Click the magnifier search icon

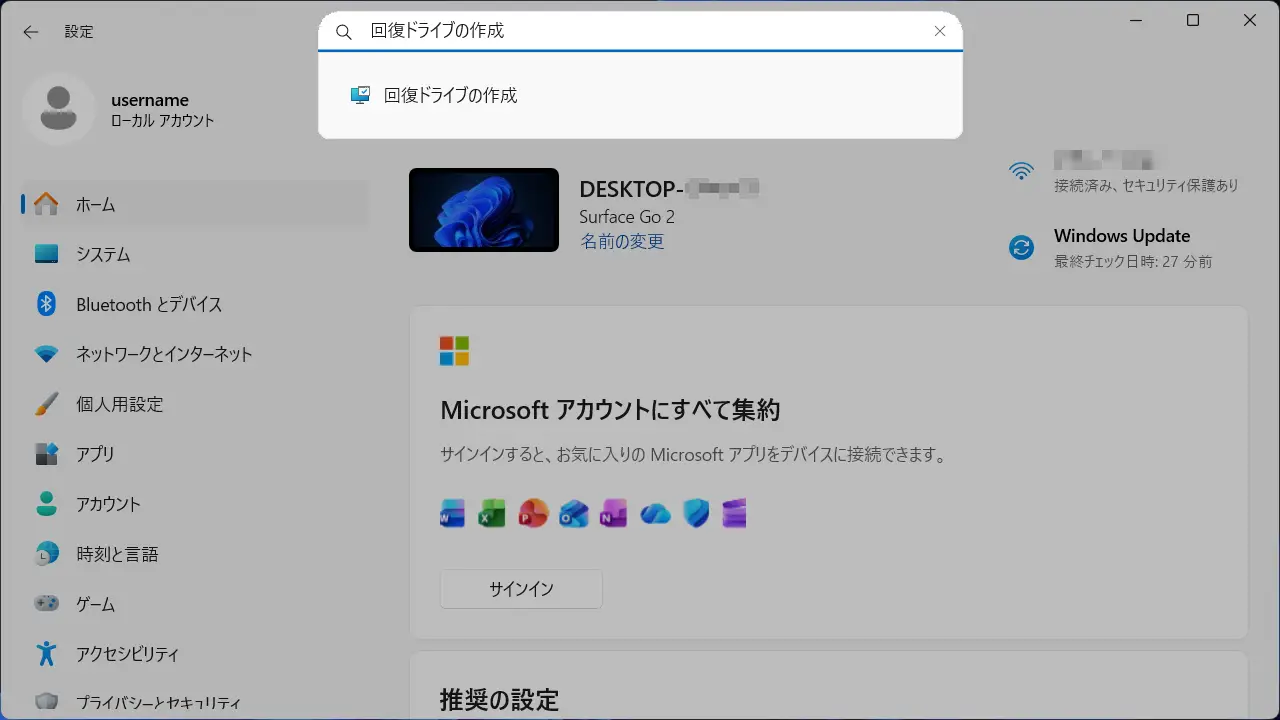tap(344, 32)
